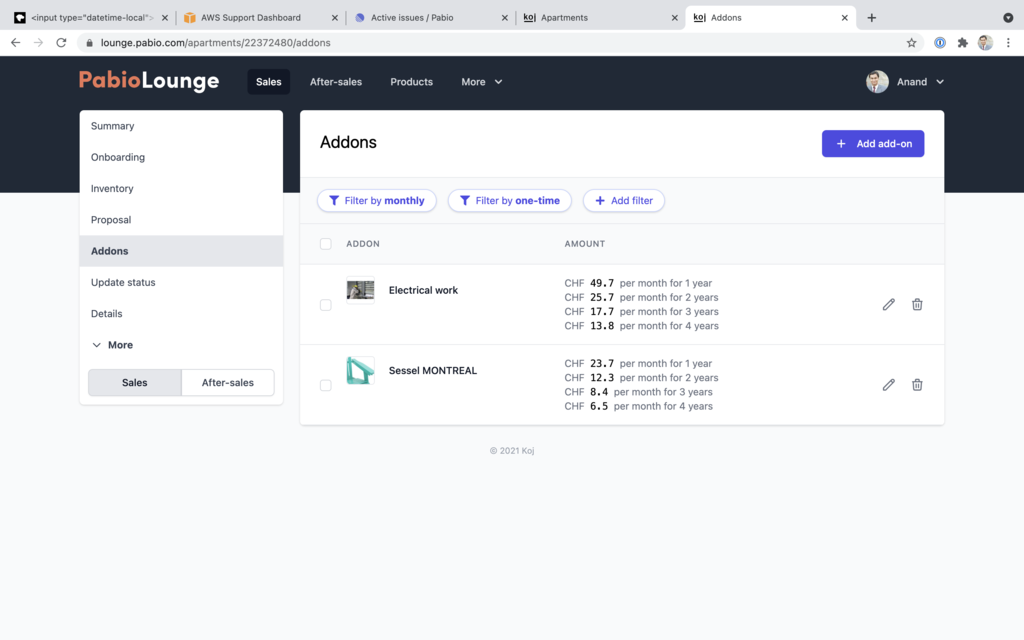The width and height of the screenshot is (1024, 640).
Task: Collapse the More section in the sidebar
Action: pyautogui.click(x=97, y=344)
